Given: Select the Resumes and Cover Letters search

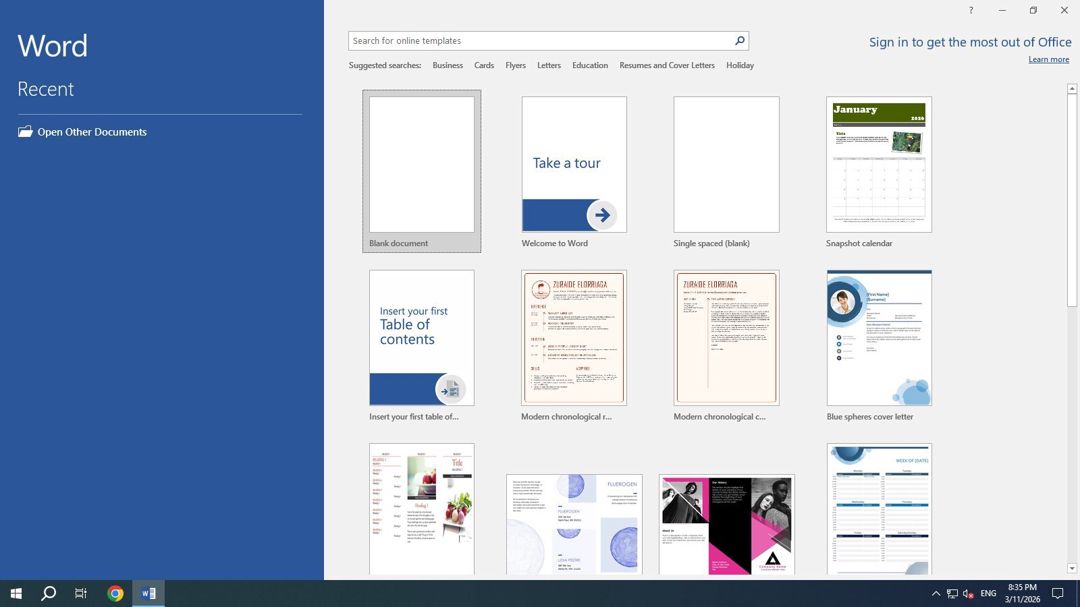Looking at the screenshot, I should point(667,65).
